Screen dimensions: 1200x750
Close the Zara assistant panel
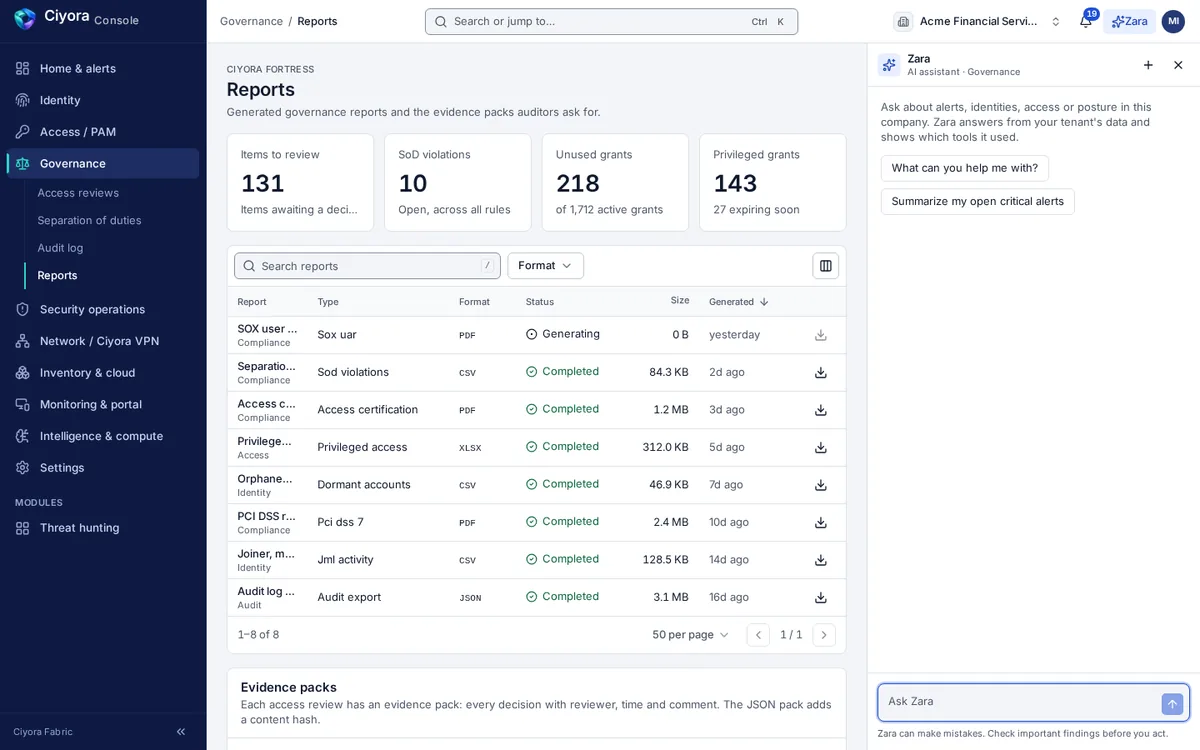pyautogui.click(x=1178, y=65)
